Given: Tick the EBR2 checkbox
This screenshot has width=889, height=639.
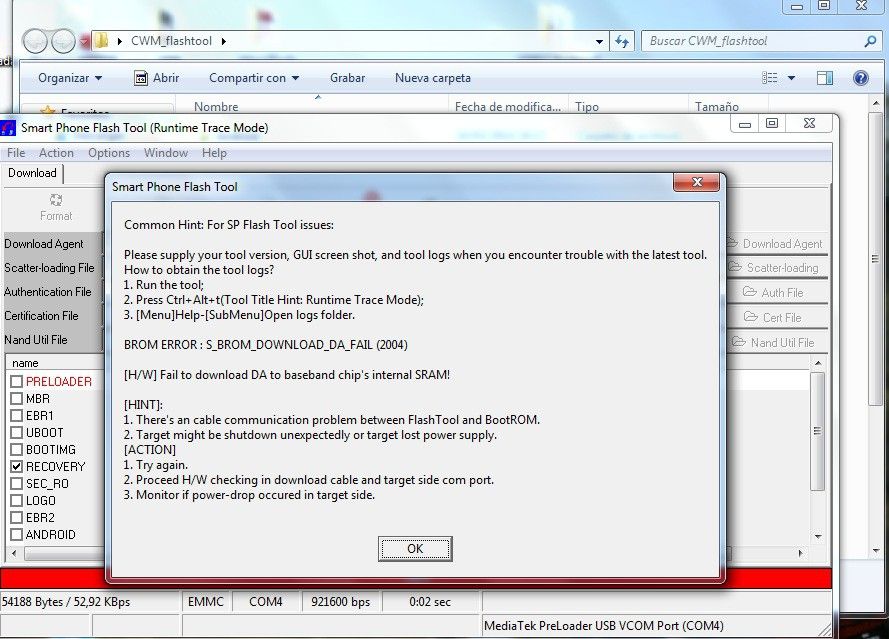Looking at the screenshot, I should (x=16, y=518).
